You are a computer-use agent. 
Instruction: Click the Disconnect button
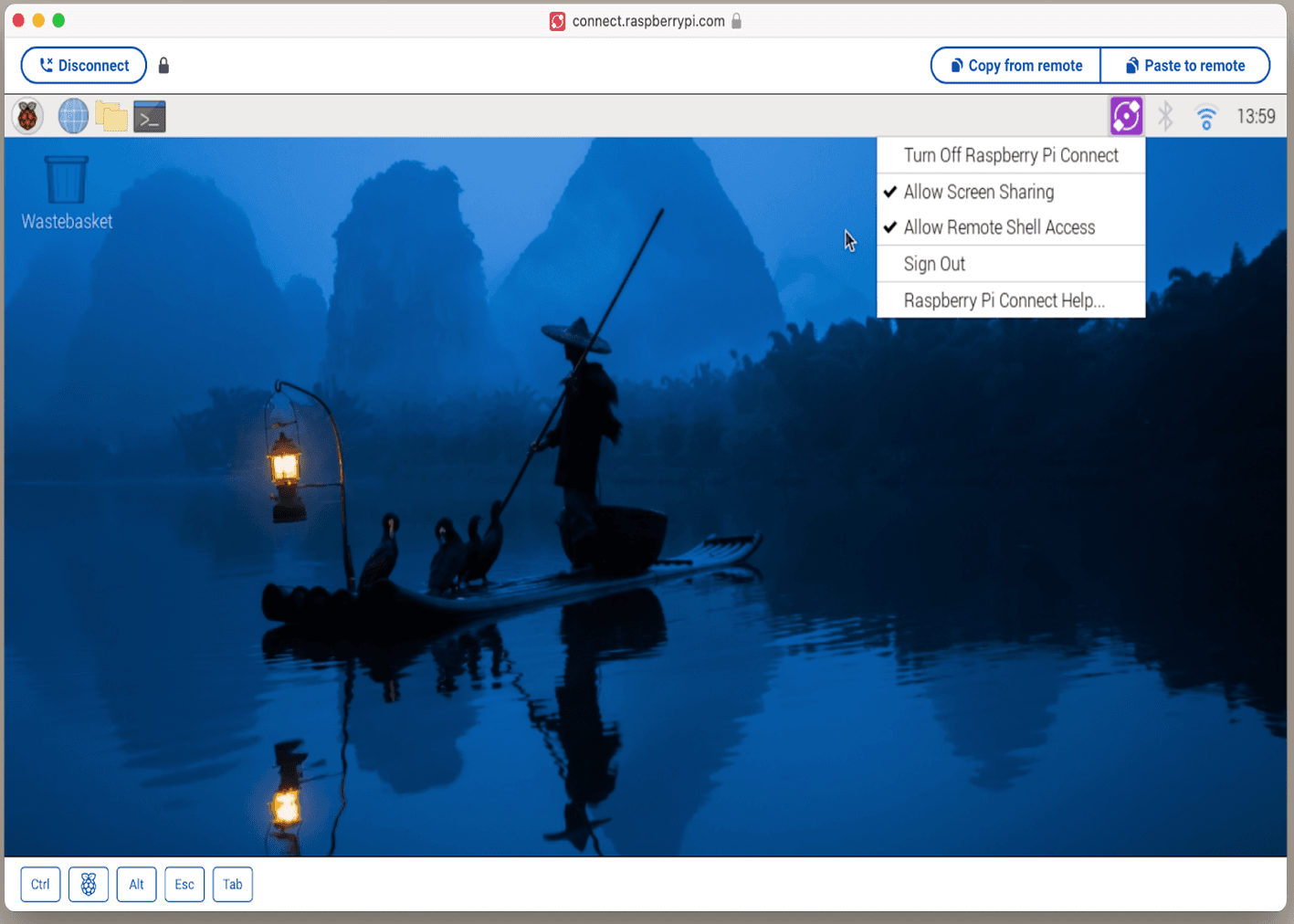[84, 66]
